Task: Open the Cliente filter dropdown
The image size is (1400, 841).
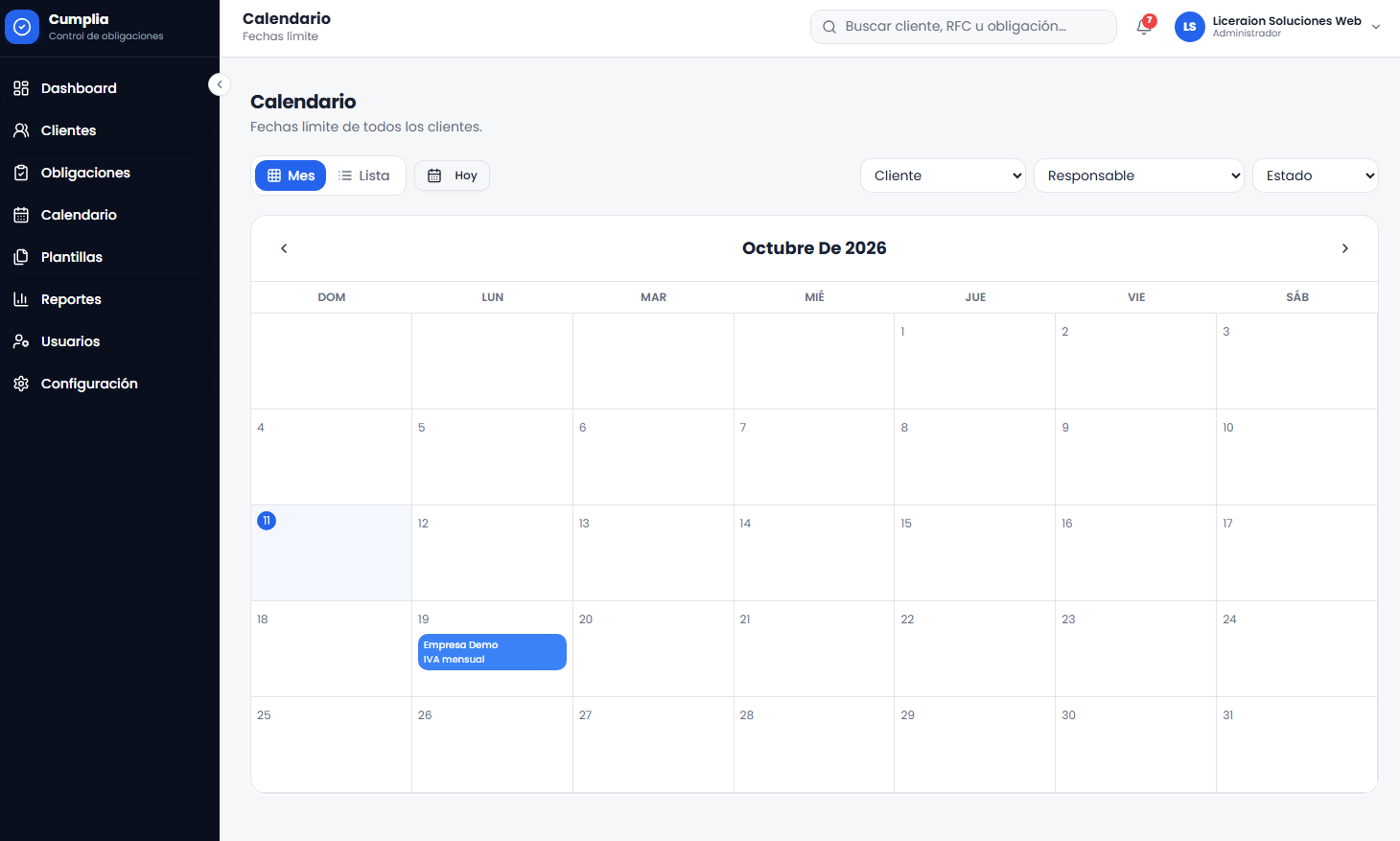Action: coord(944,175)
